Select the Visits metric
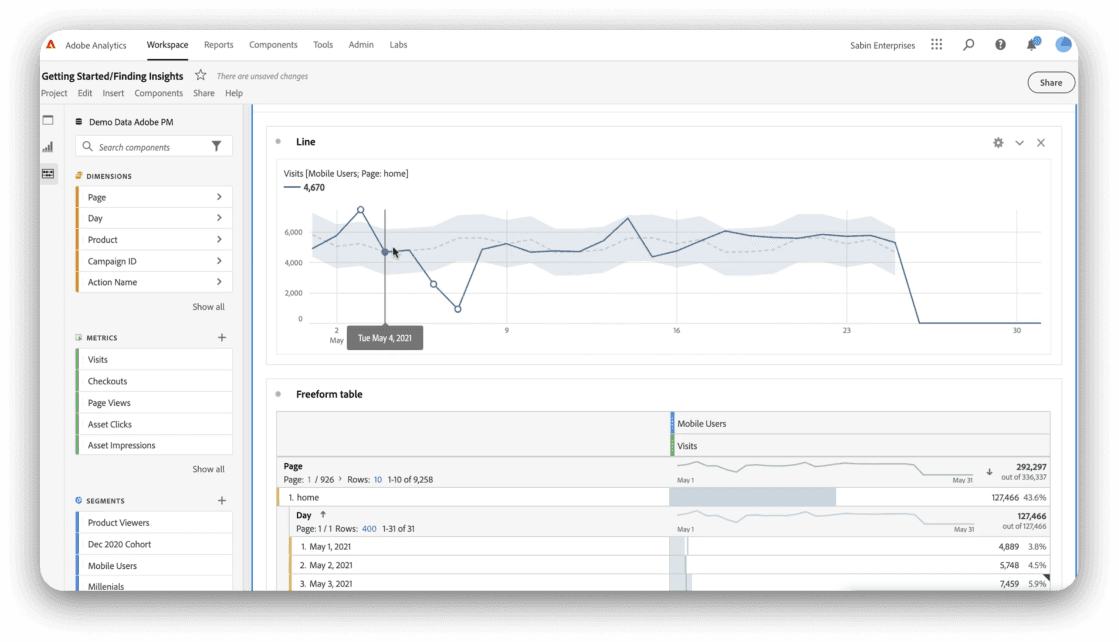This screenshot has height=642, width=1119. point(153,360)
